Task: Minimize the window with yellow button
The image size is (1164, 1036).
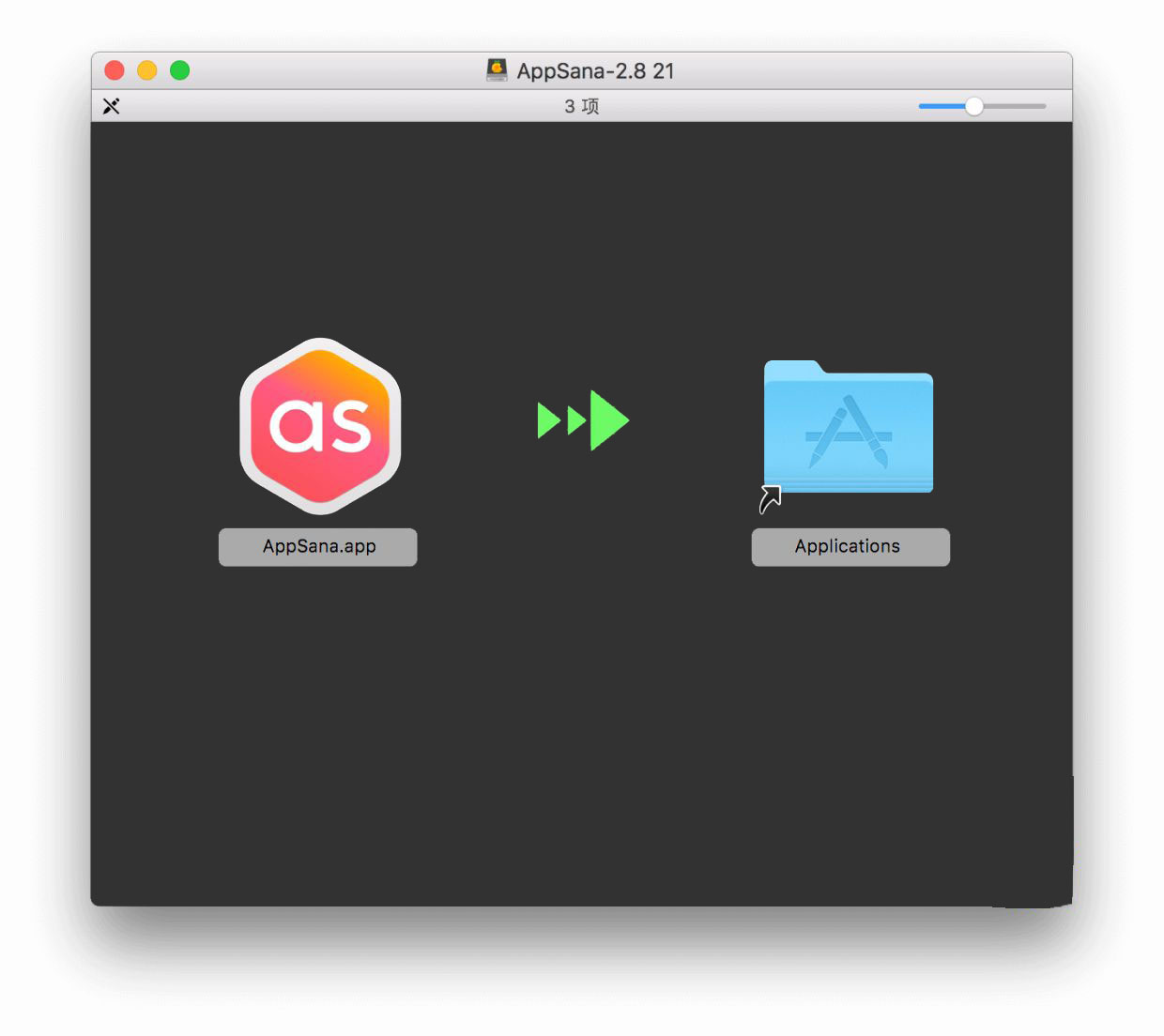Action: (x=147, y=70)
